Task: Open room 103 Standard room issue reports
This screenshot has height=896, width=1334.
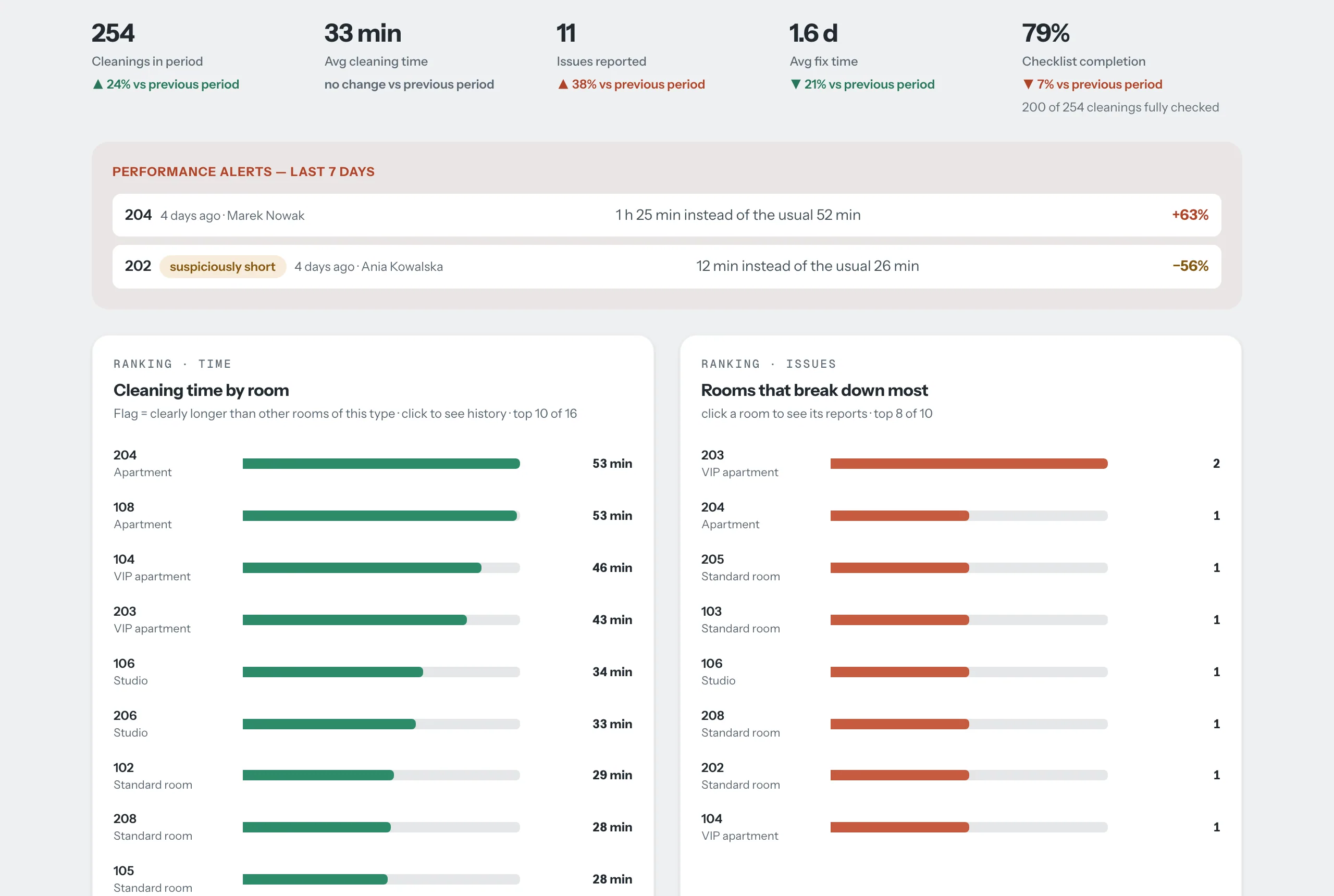Action: [961, 619]
